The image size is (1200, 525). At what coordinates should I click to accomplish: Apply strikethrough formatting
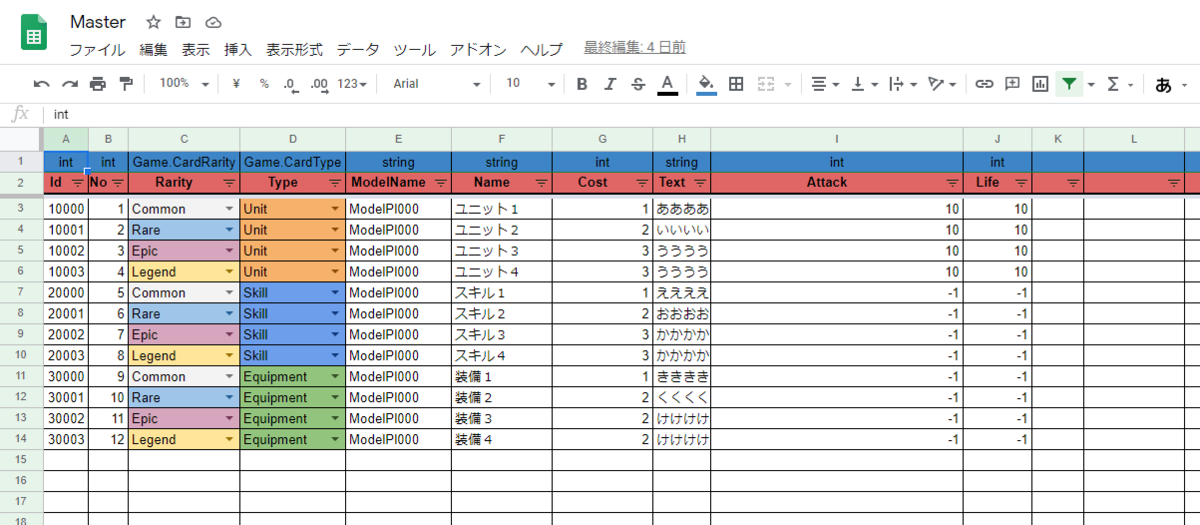[638, 84]
